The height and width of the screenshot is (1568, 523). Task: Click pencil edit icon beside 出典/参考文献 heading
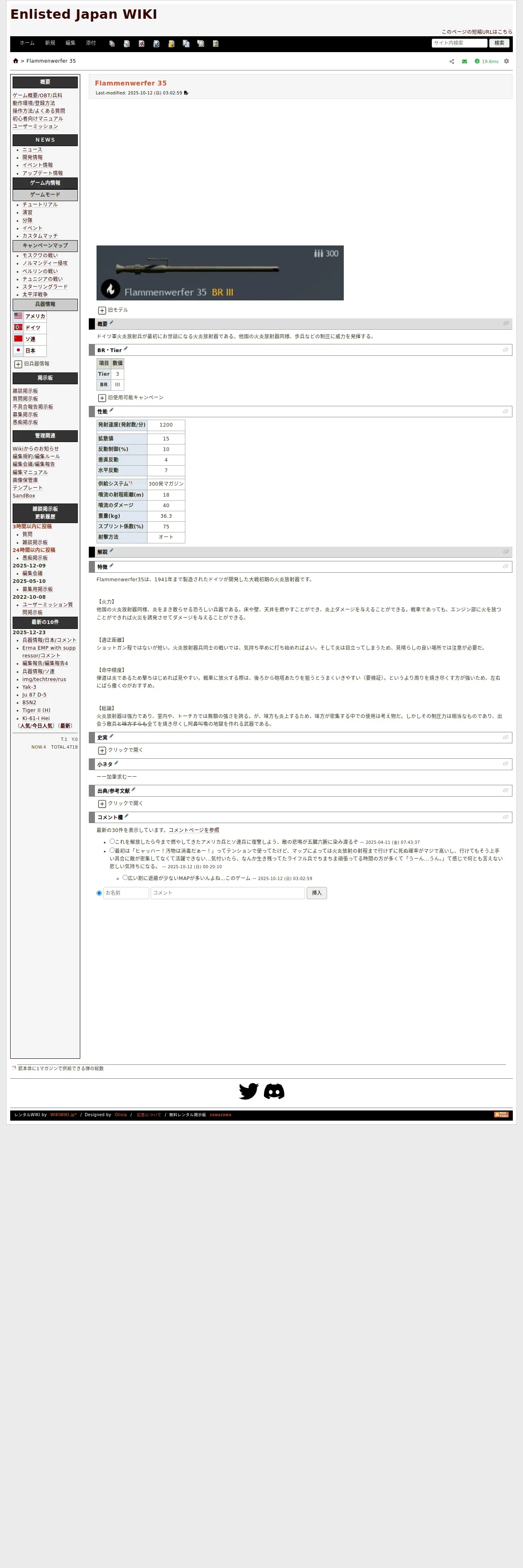click(133, 789)
